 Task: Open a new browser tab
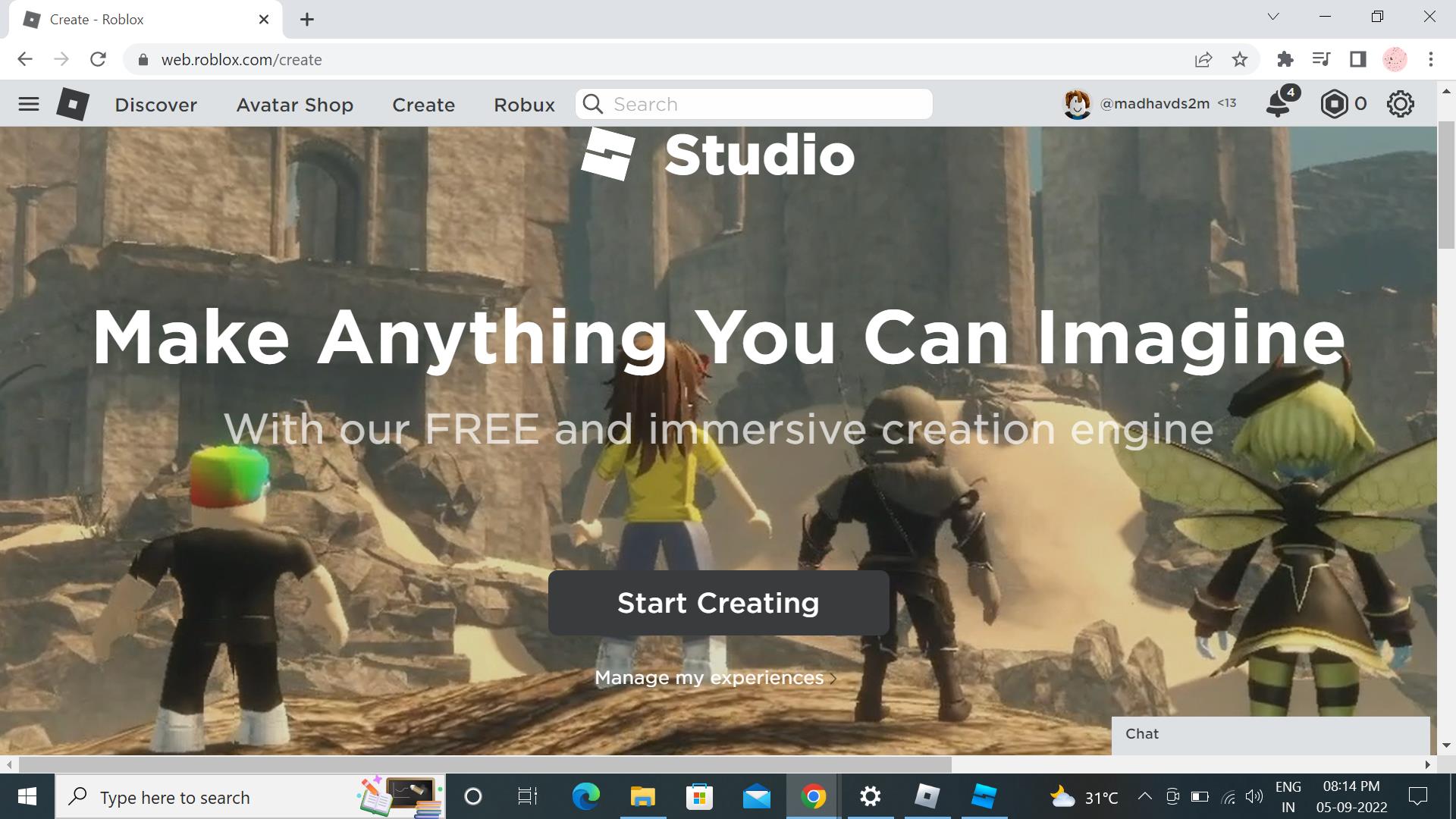pyautogui.click(x=306, y=20)
